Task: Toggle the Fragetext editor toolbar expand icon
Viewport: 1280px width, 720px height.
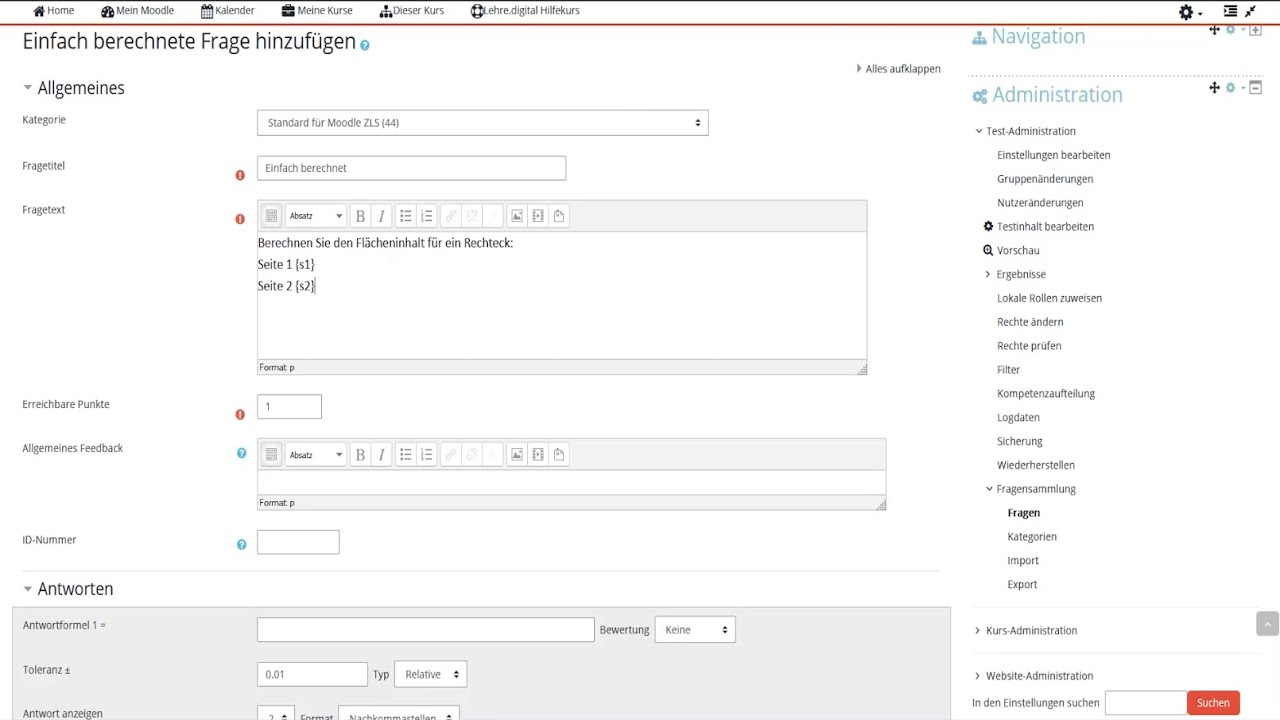Action: [271, 216]
